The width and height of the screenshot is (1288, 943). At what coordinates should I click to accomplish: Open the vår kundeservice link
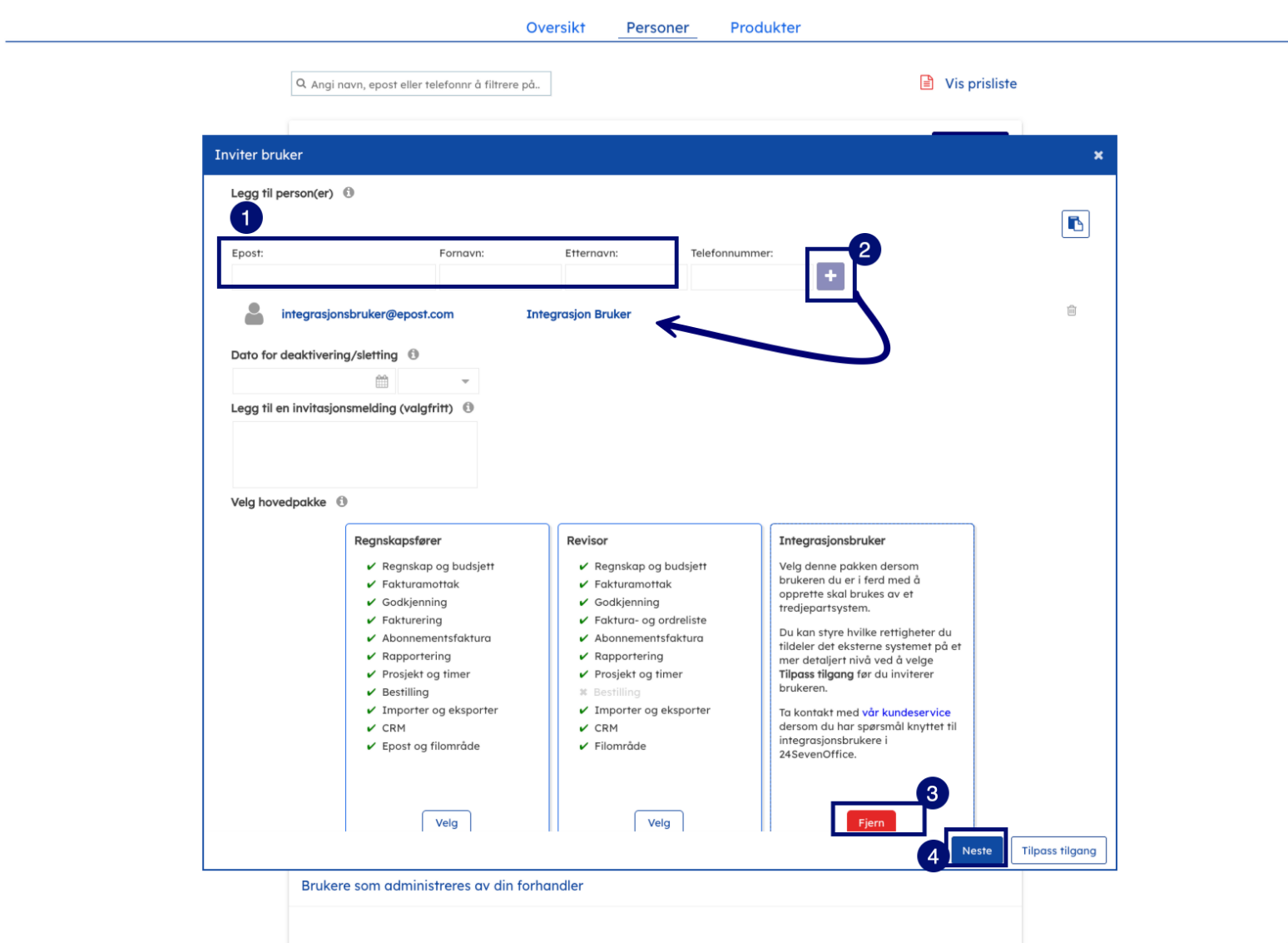[x=905, y=712]
